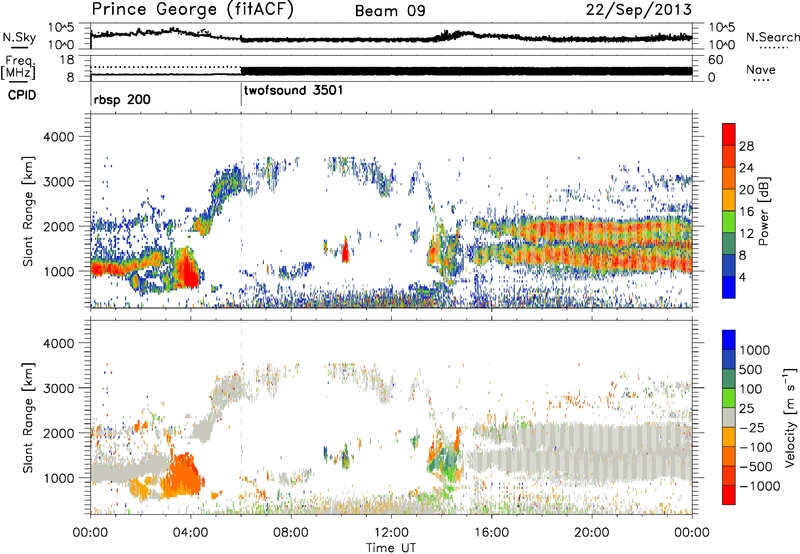Click the "08:00" time tick label
The height and width of the screenshot is (554, 800).
(x=291, y=533)
